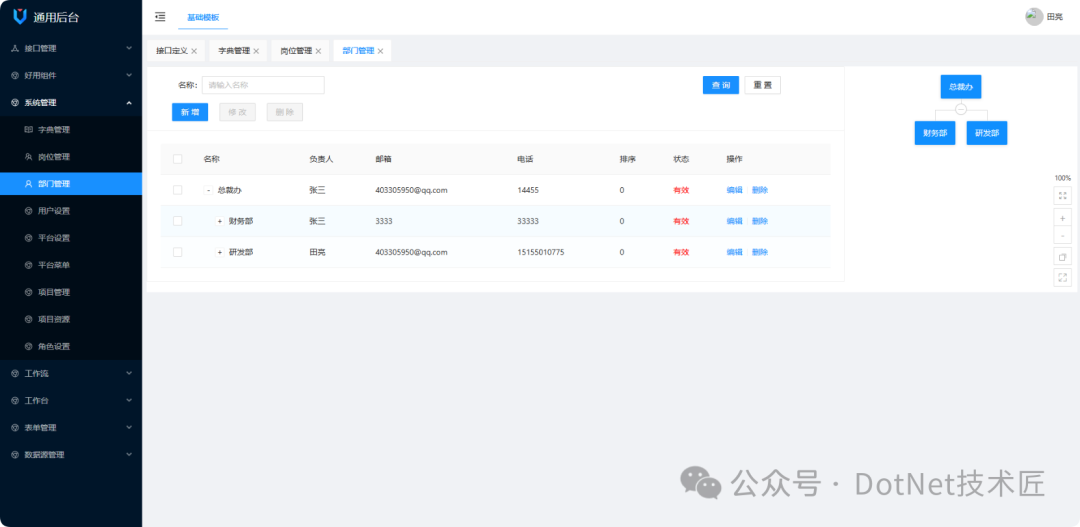Toggle the select-all checkbox in table header
1080x527 pixels.
click(178, 159)
